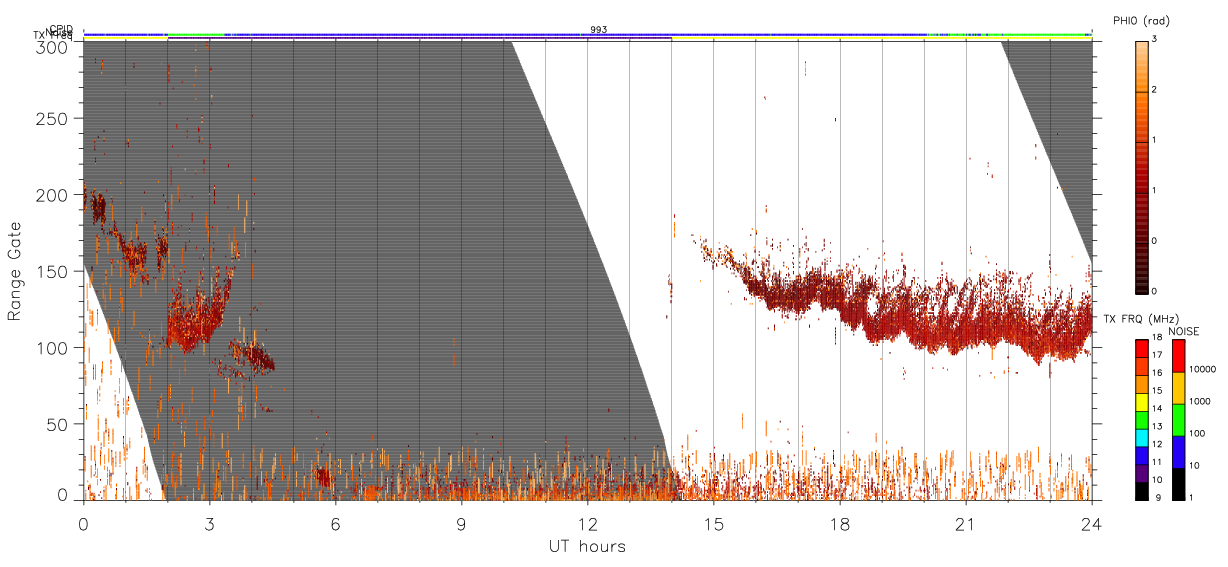Click the '2' label on PHI0 colorbar
The image size is (1228, 567).
coord(1156,90)
